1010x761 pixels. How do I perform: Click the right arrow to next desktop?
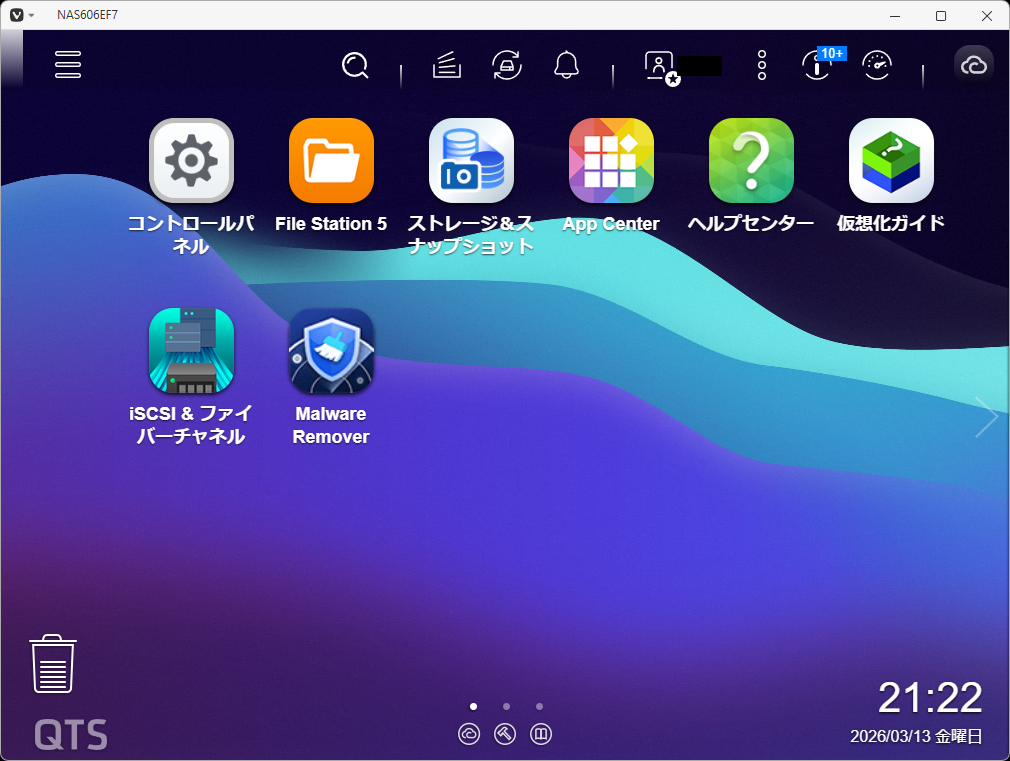986,417
